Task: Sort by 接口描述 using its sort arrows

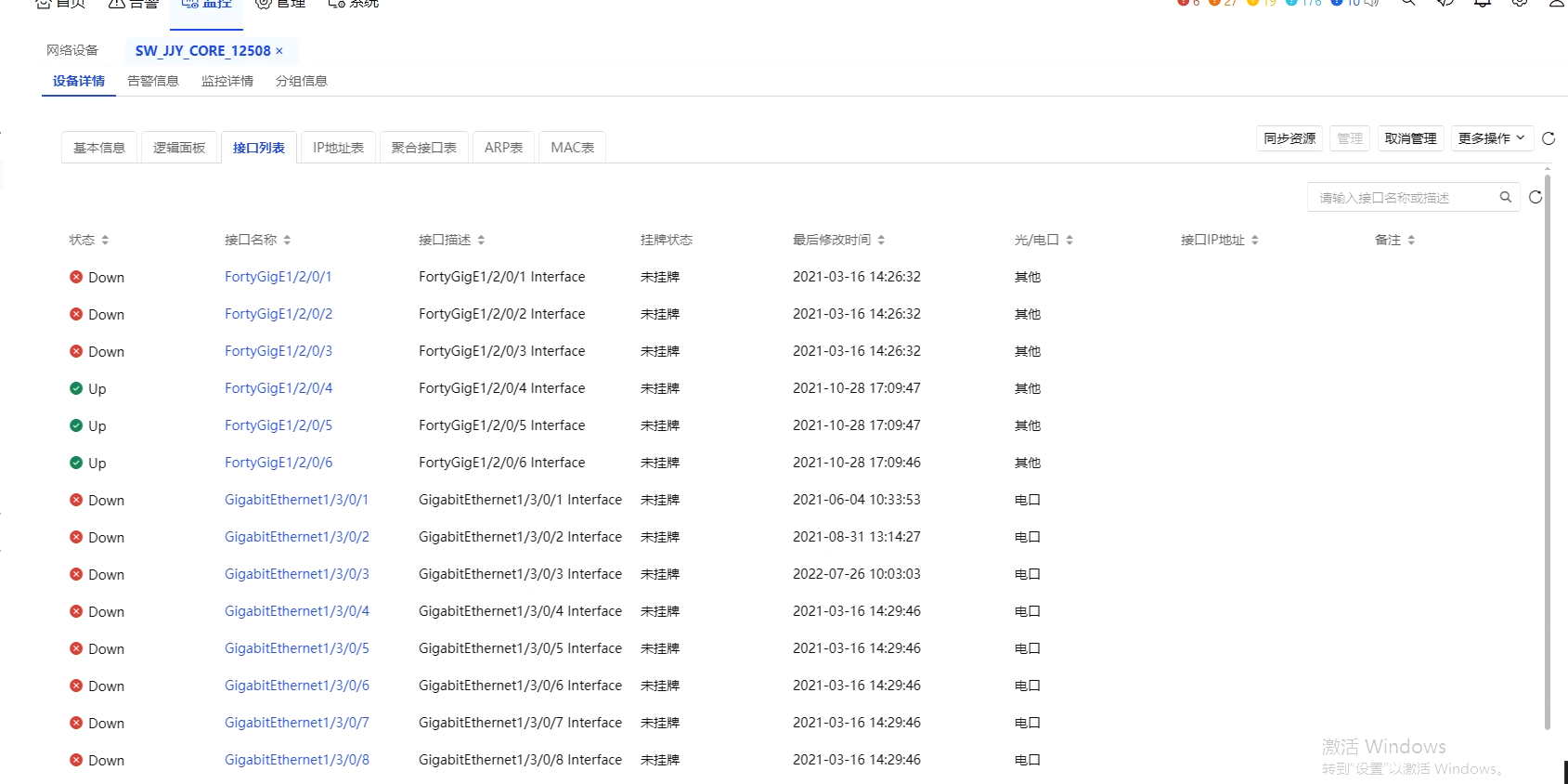Action: point(481,240)
